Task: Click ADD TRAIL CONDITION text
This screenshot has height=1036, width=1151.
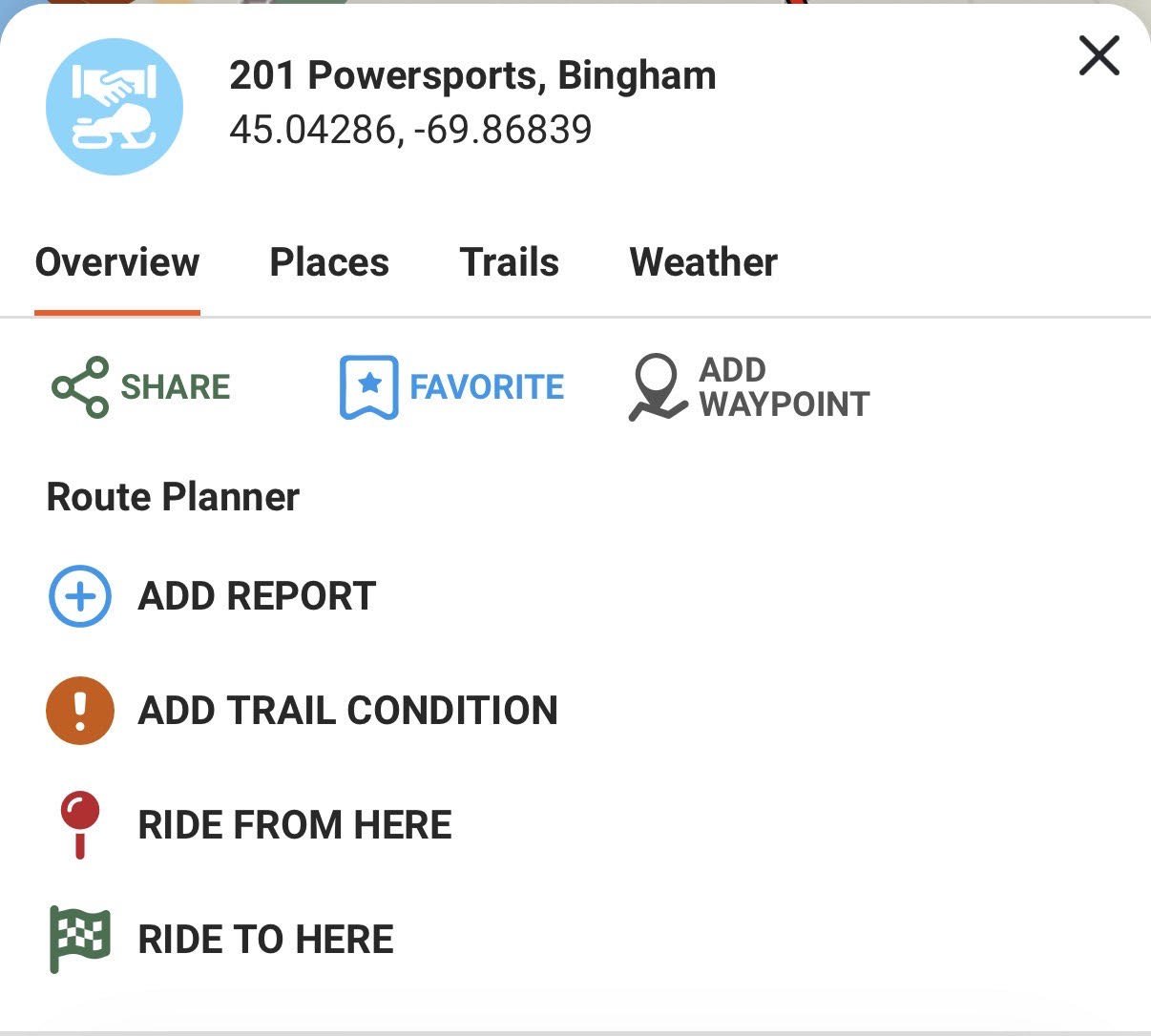Action: 348,710
